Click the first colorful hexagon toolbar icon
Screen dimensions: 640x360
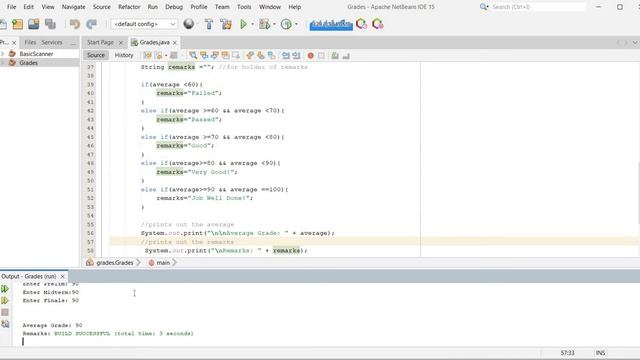[x=361, y=24]
